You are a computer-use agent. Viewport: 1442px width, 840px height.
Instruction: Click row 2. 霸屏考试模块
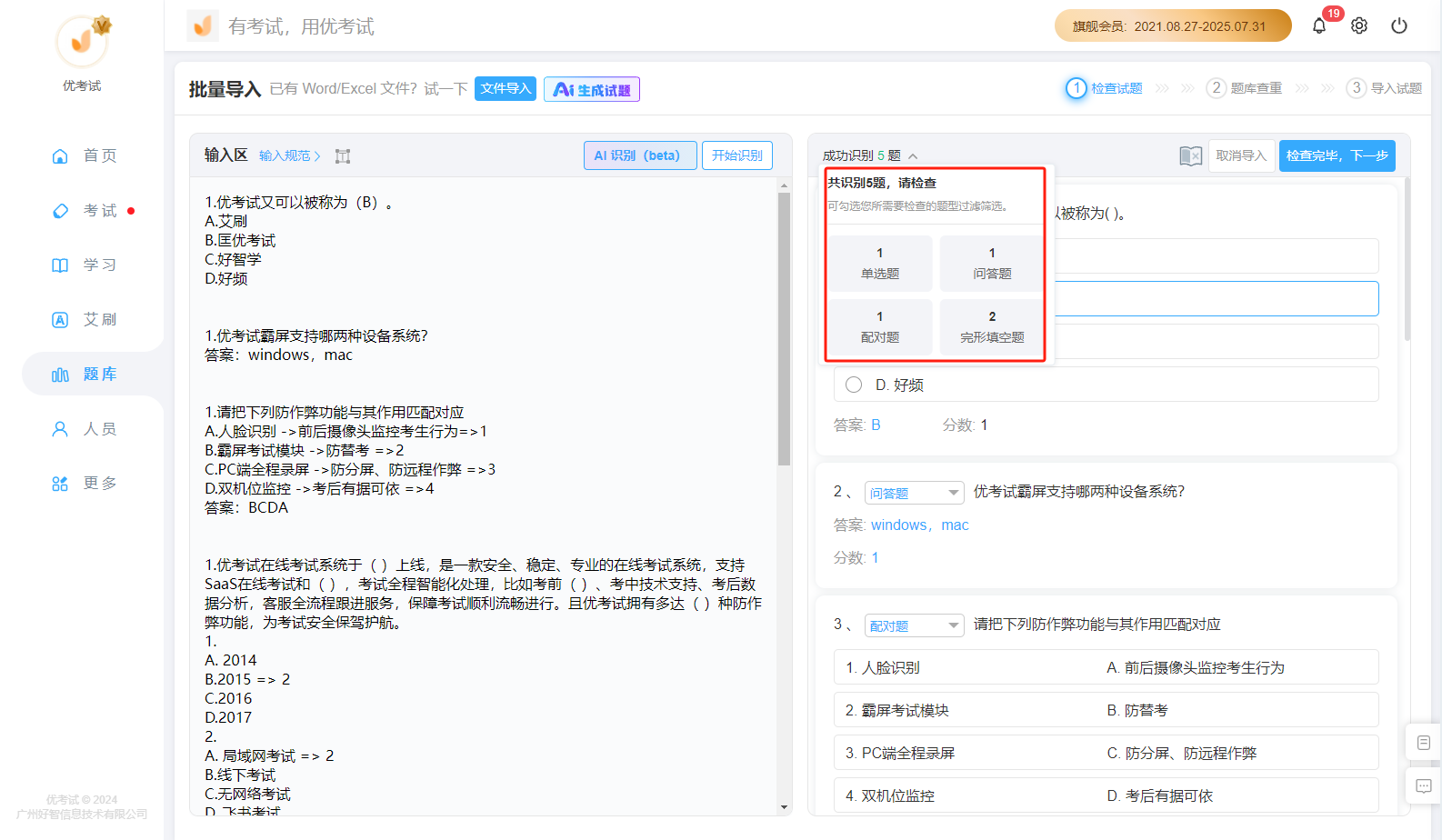tap(1107, 710)
